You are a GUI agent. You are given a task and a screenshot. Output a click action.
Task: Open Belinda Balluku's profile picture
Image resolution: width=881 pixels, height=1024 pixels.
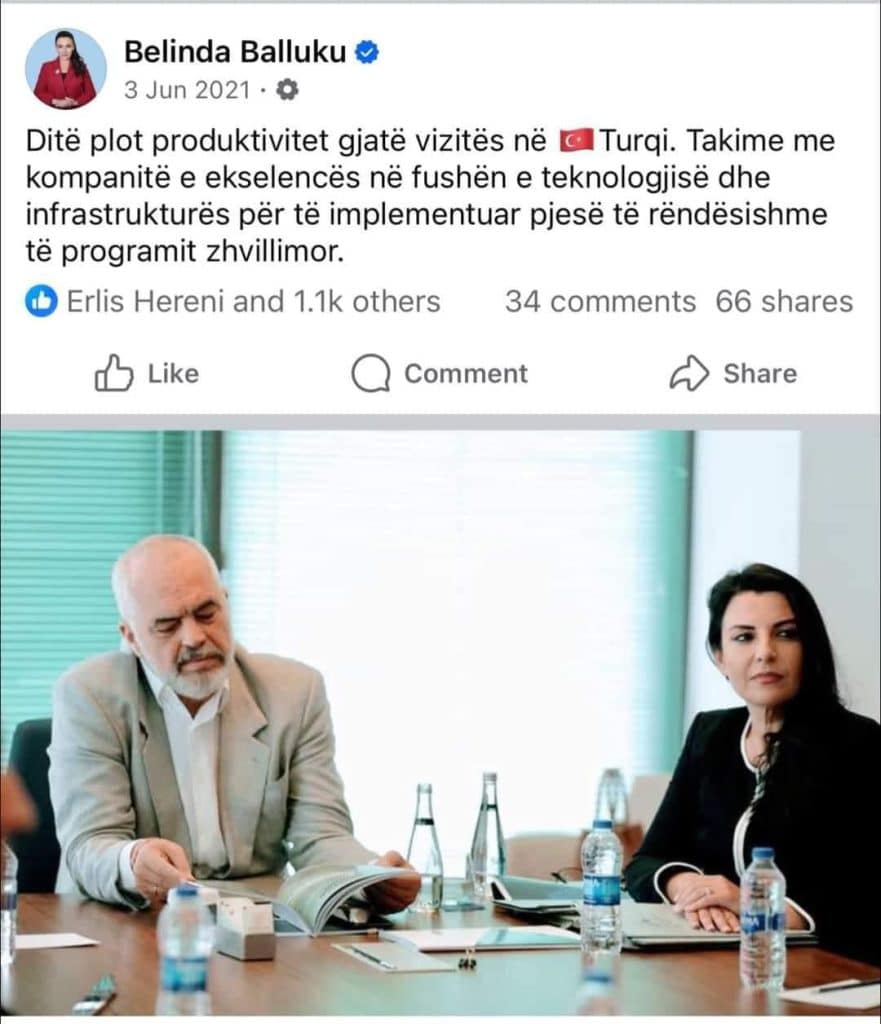[x=65, y=69]
